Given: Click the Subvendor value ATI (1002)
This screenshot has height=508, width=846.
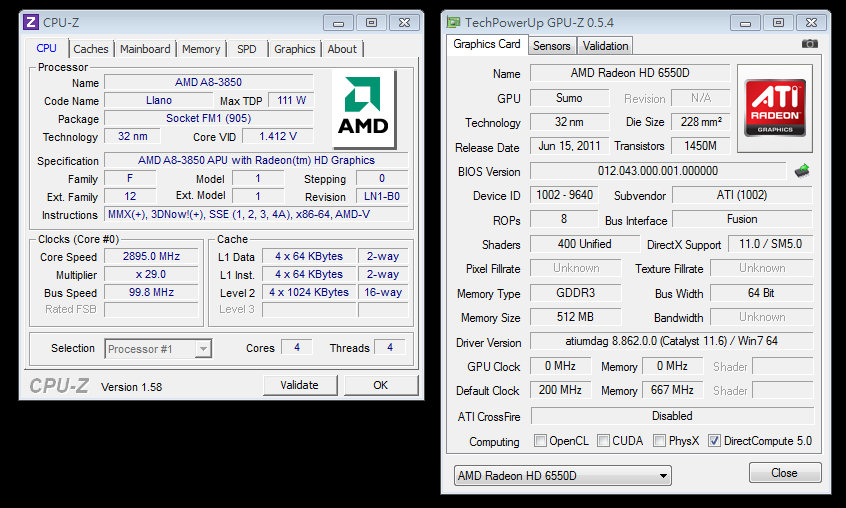Looking at the screenshot, I should (742, 195).
